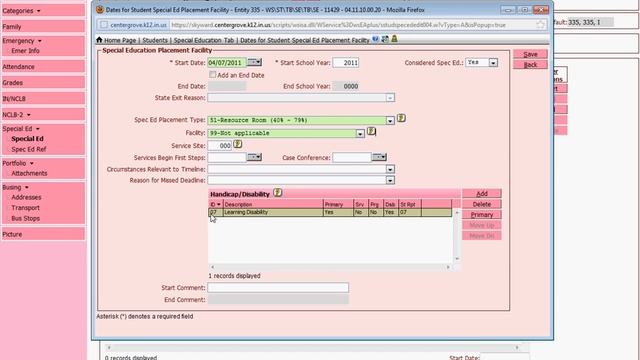Click the Back button
The image size is (640, 360).
pyautogui.click(x=530, y=64)
